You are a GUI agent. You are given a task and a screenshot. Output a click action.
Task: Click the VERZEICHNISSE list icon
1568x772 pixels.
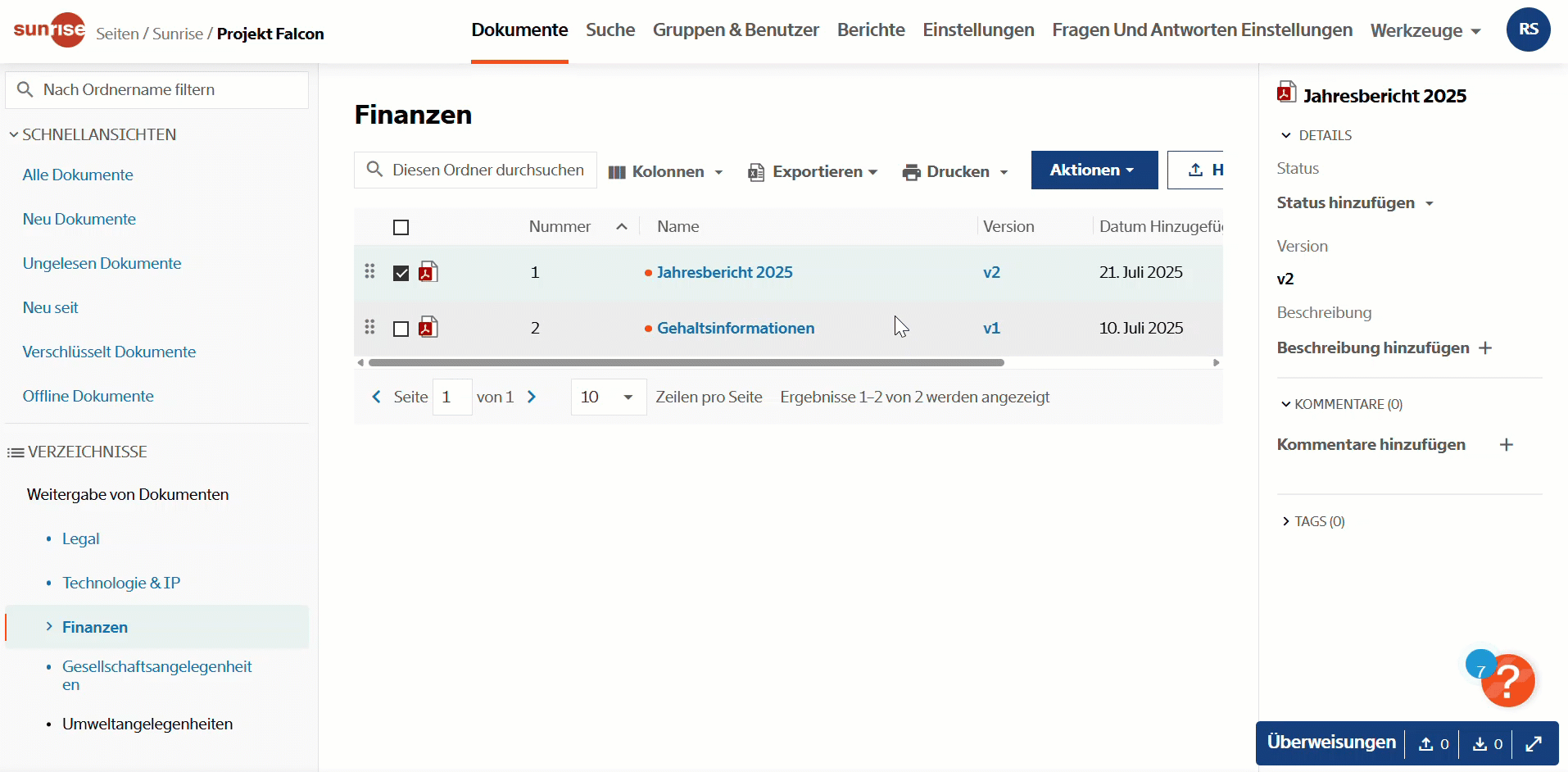click(x=16, y=452)
